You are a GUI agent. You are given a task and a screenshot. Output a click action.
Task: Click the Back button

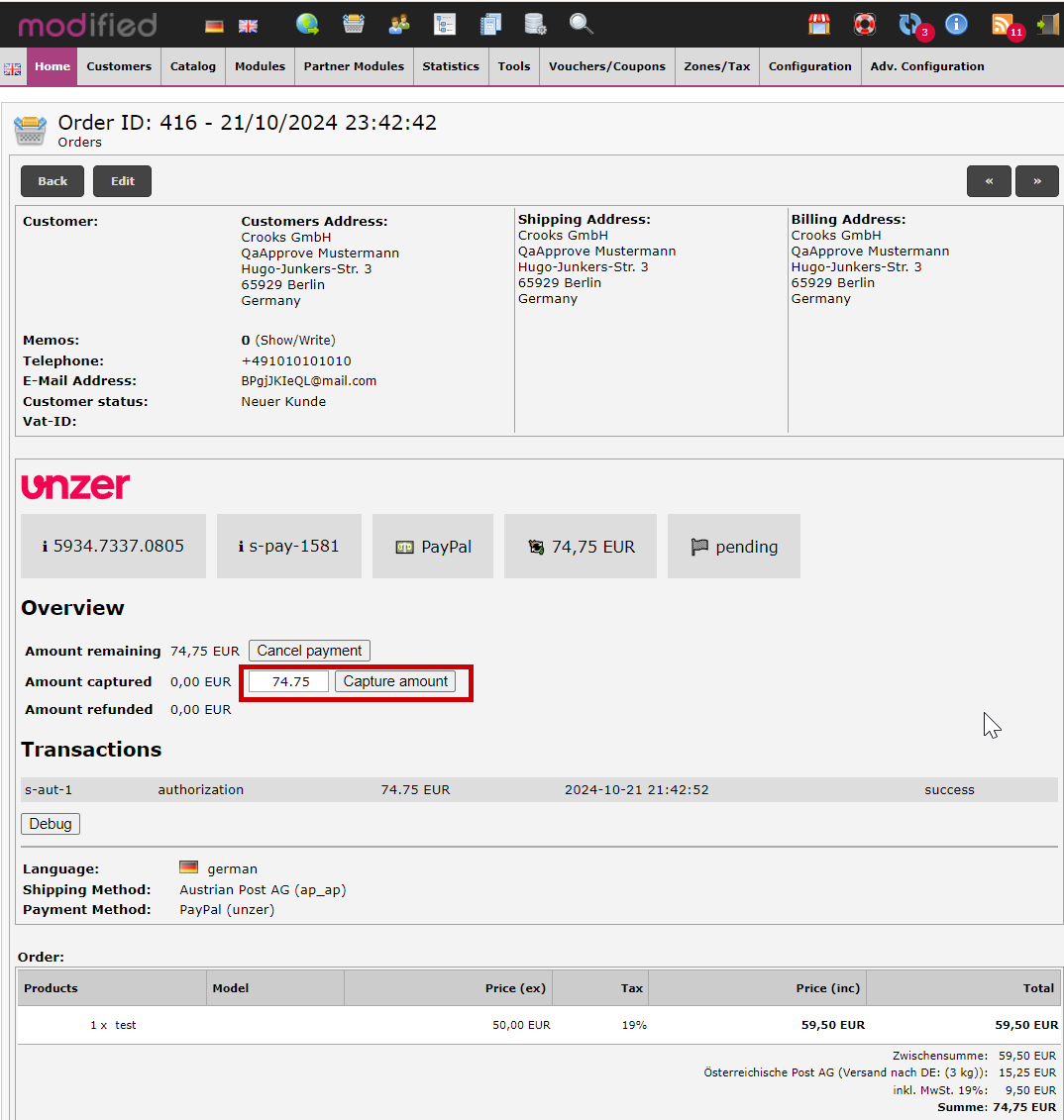click(x=53, y=181)
